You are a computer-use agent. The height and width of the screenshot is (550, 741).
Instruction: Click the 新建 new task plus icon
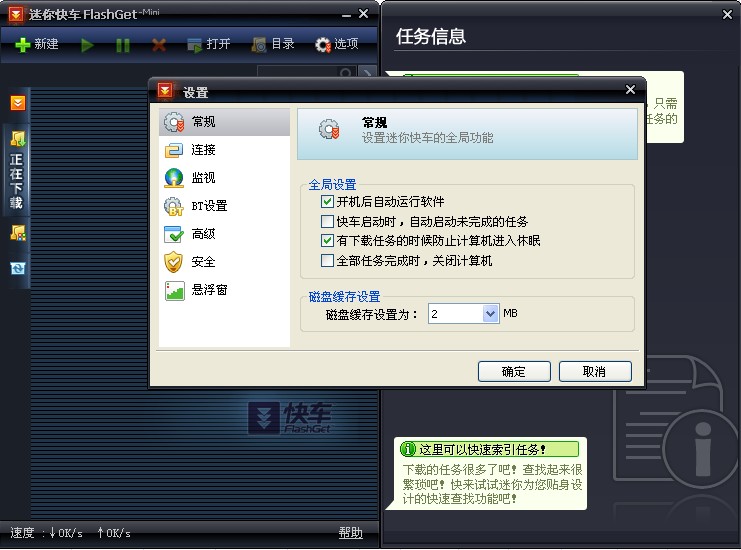pos(22,45)
